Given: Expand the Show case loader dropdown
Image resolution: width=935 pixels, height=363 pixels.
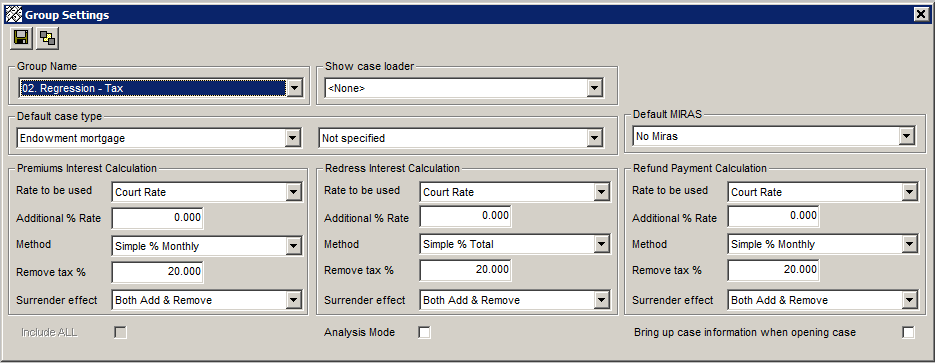Looking at the screenshot, I should pos(595,88).
